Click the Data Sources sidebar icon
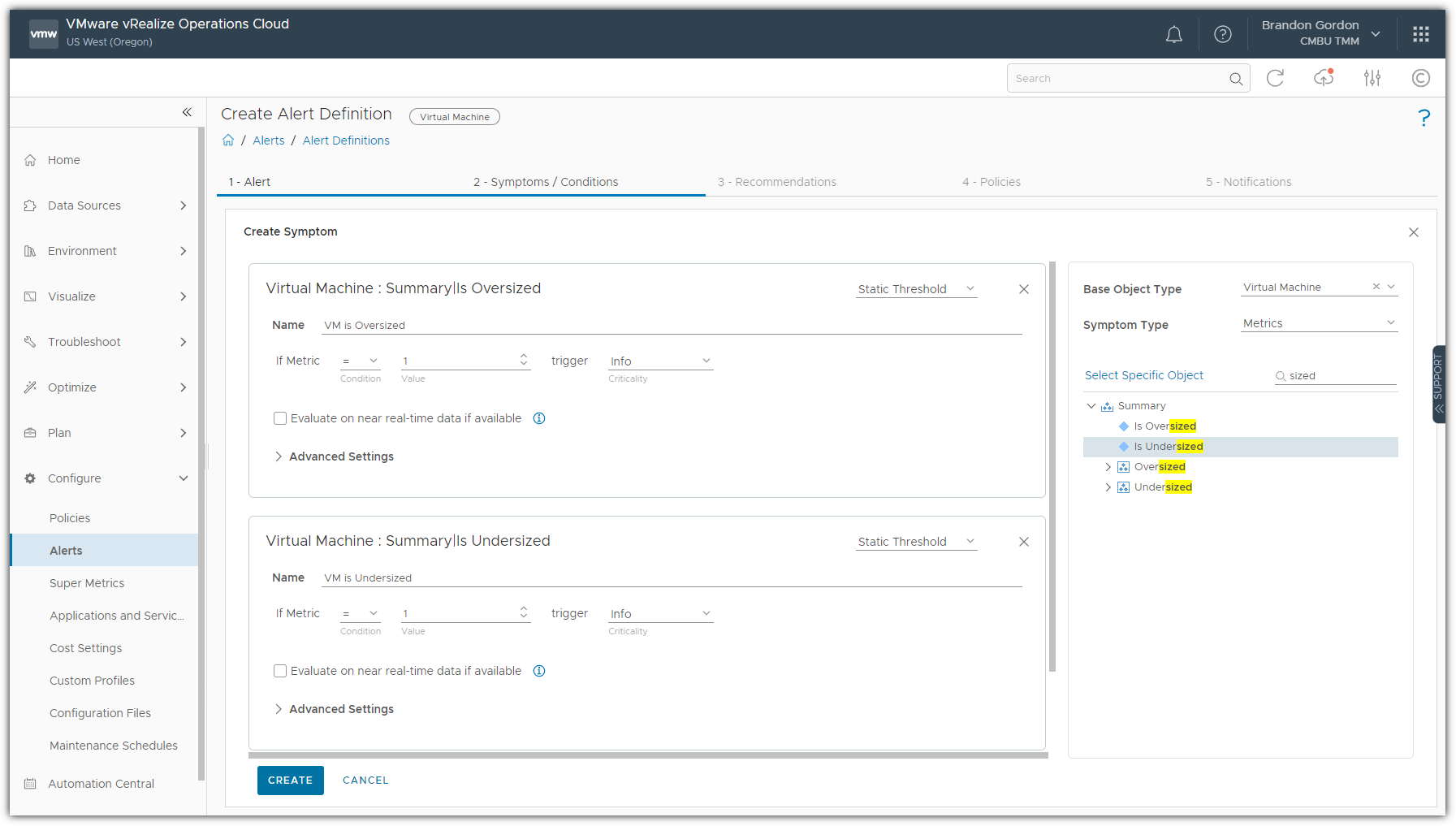The height and width of the screenshot is (826, 1456). coord(30,205)
